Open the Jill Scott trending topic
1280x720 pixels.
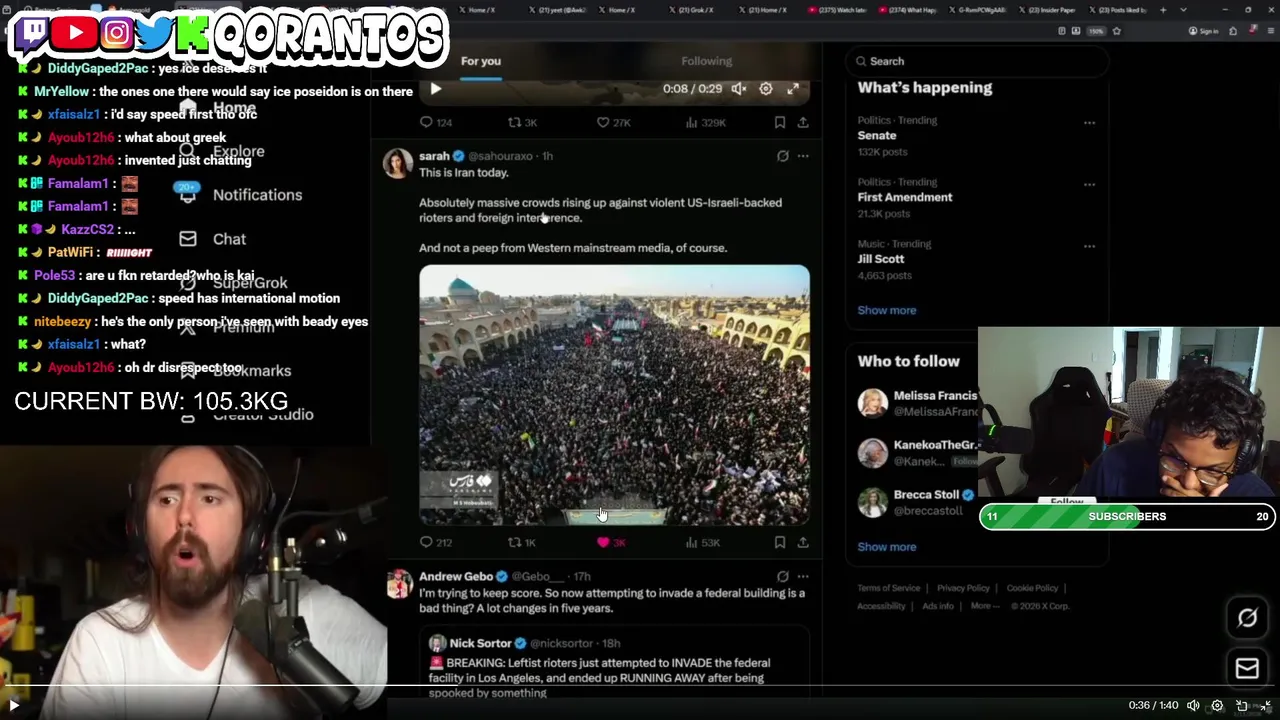click(880, 259)
